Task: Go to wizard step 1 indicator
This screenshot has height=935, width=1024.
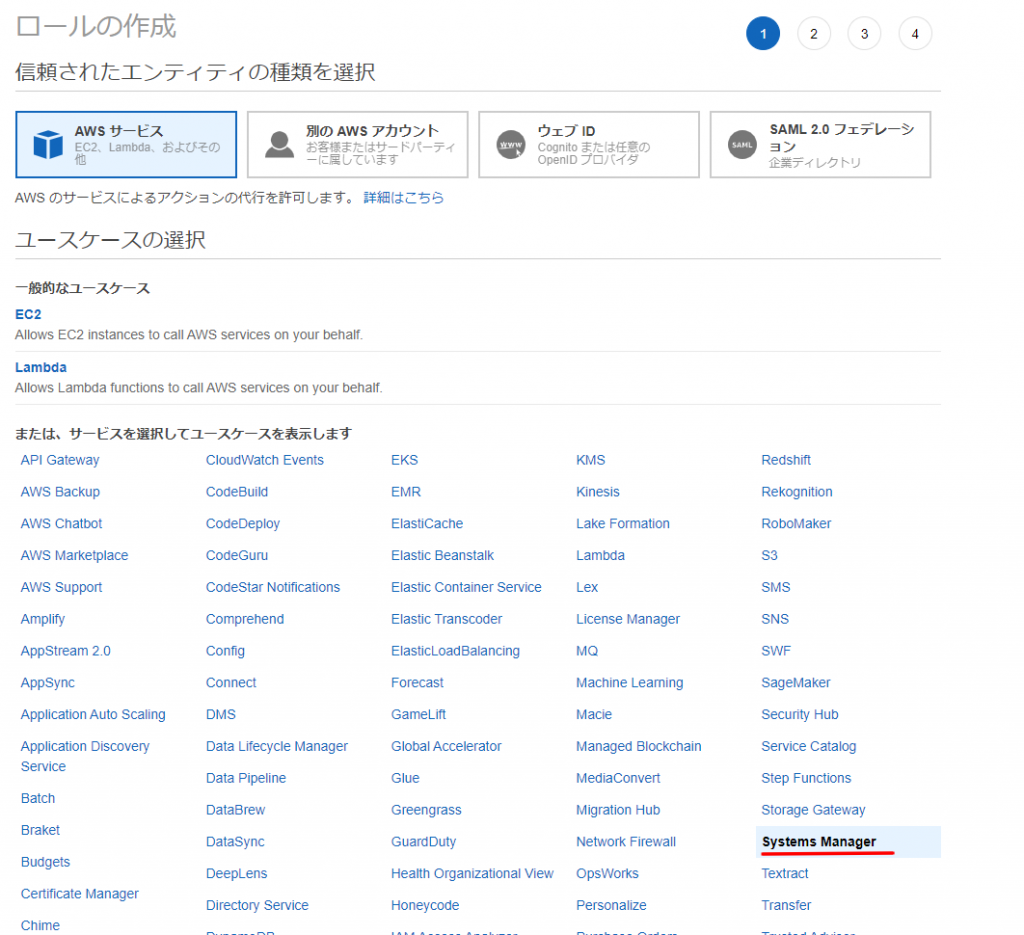Action: (763, 34)
